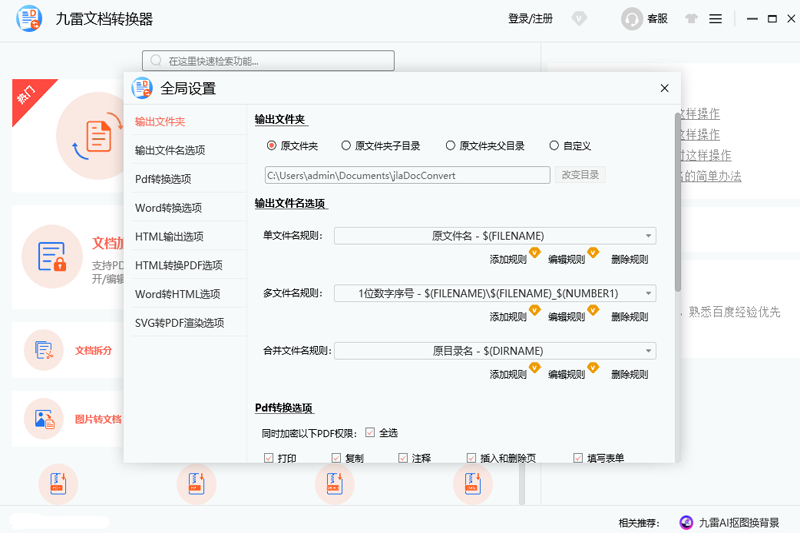The image size is (800, 533).
Task: Click the 图片转文档 label in main window
Action: click(x=98, y=419)
